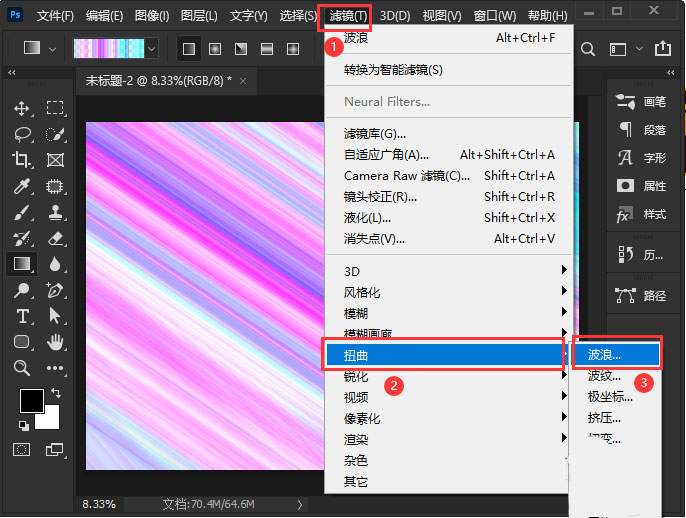The width and height of the screenshot is (686, 518).
Task: Change the screen mode
Action: [55, 449]
